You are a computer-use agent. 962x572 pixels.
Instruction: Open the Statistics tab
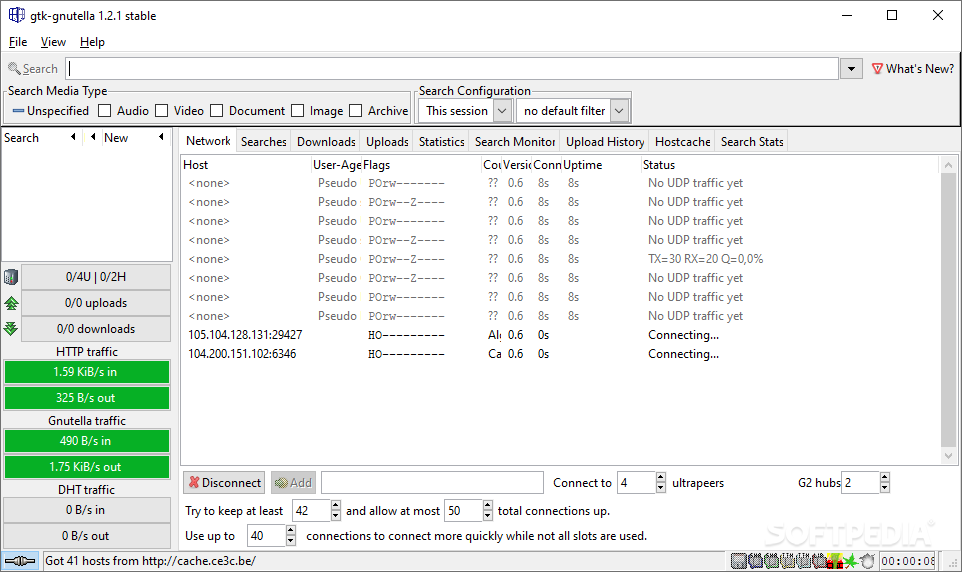[442, 142]
